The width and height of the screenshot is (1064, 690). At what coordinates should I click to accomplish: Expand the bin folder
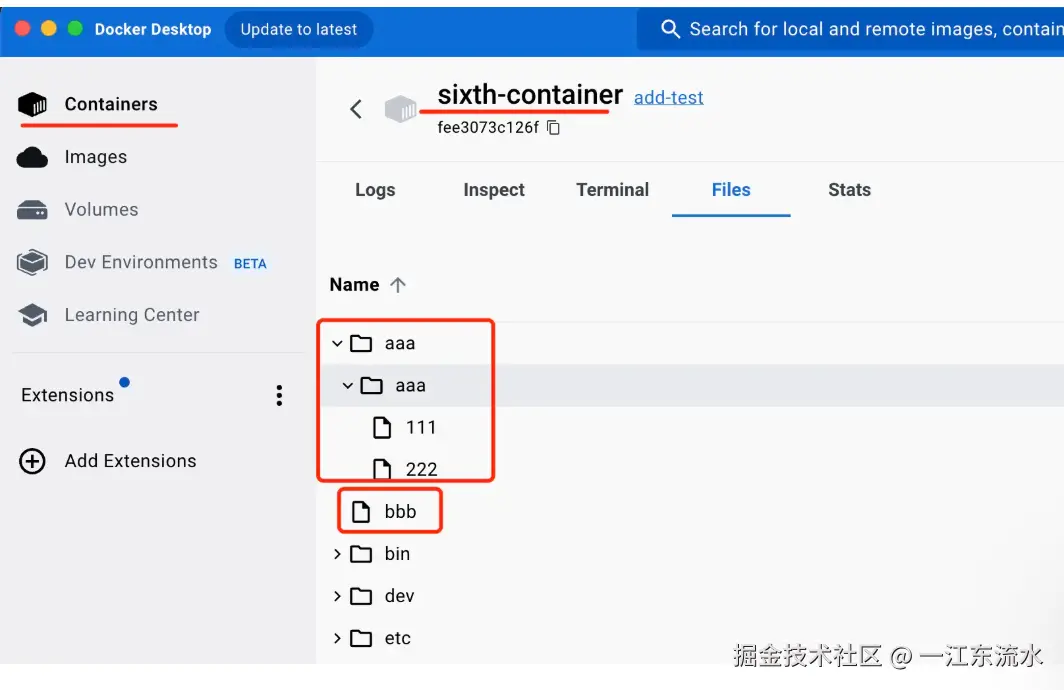coord(337,554)
